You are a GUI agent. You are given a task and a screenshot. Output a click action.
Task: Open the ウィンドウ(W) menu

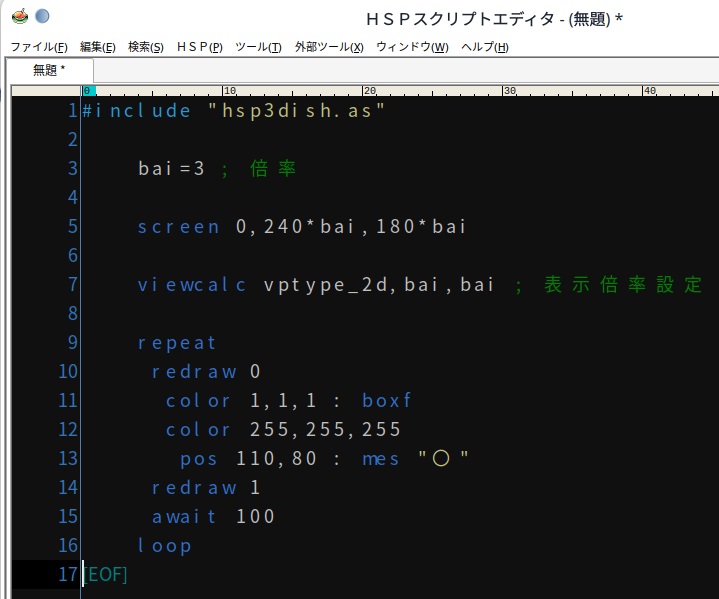pyautogui.click(x=412, y=47)
